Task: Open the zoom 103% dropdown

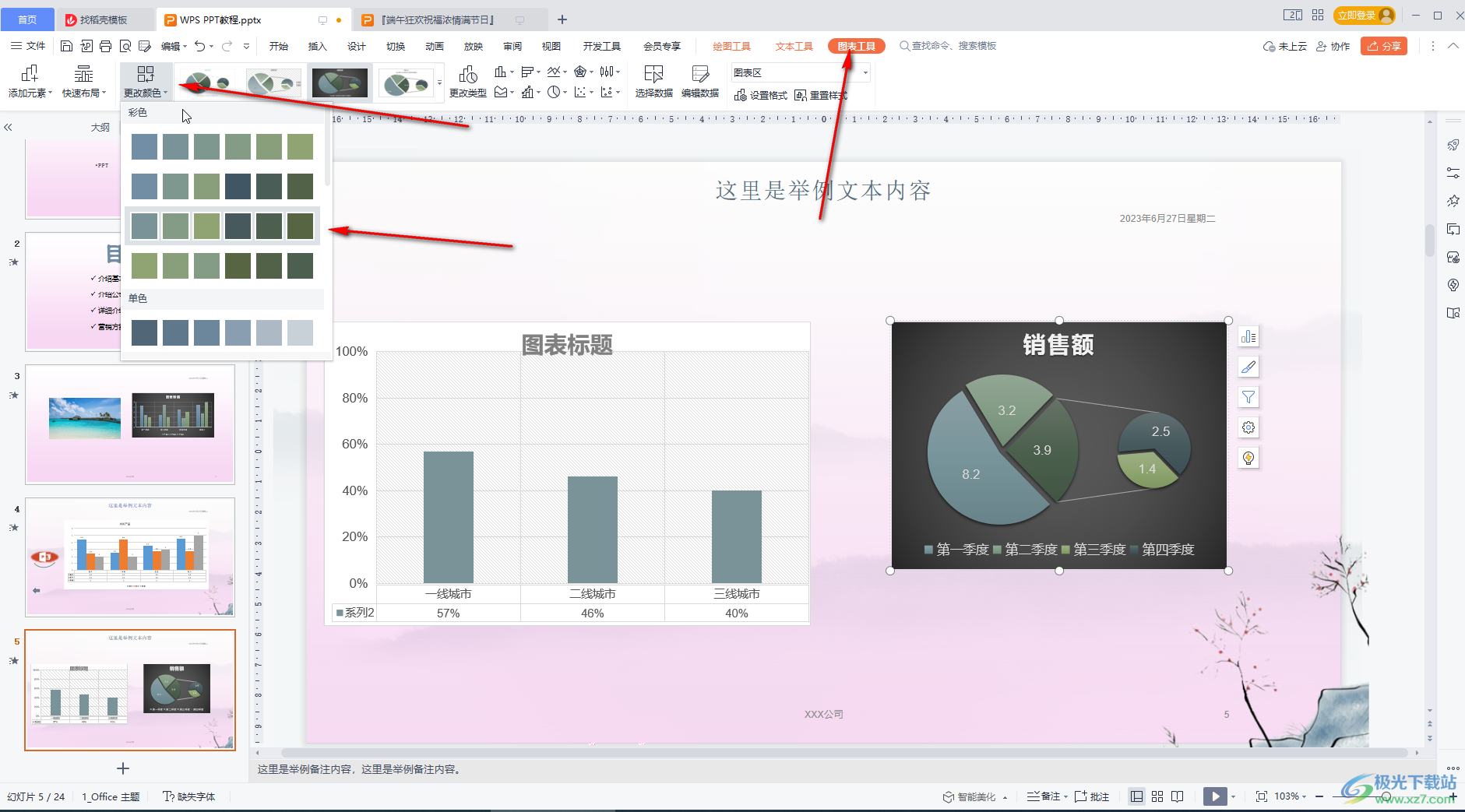Action: pyautogui.click(x=1290, y=796)
